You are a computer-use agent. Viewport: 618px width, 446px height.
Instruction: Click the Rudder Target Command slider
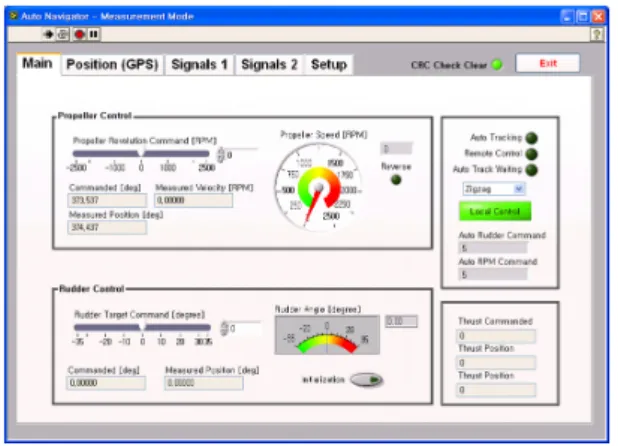click(x=142, y=327)
